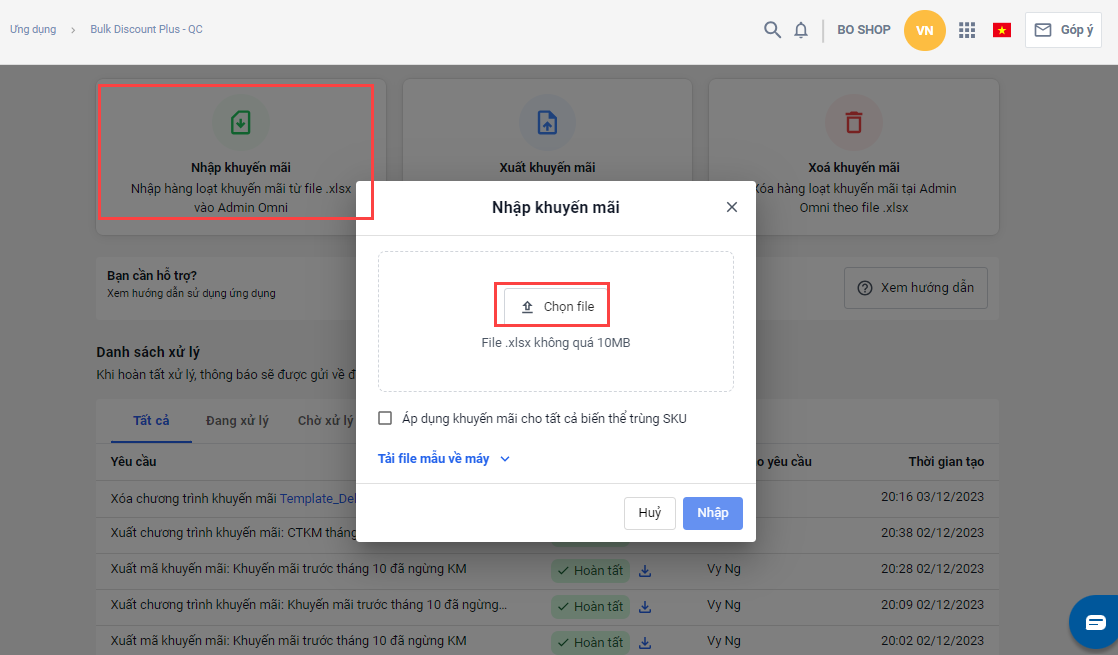Click the Xuất khuyến mãi export icon
This screenshot has width=1118, height=655.
pos(547,122)
